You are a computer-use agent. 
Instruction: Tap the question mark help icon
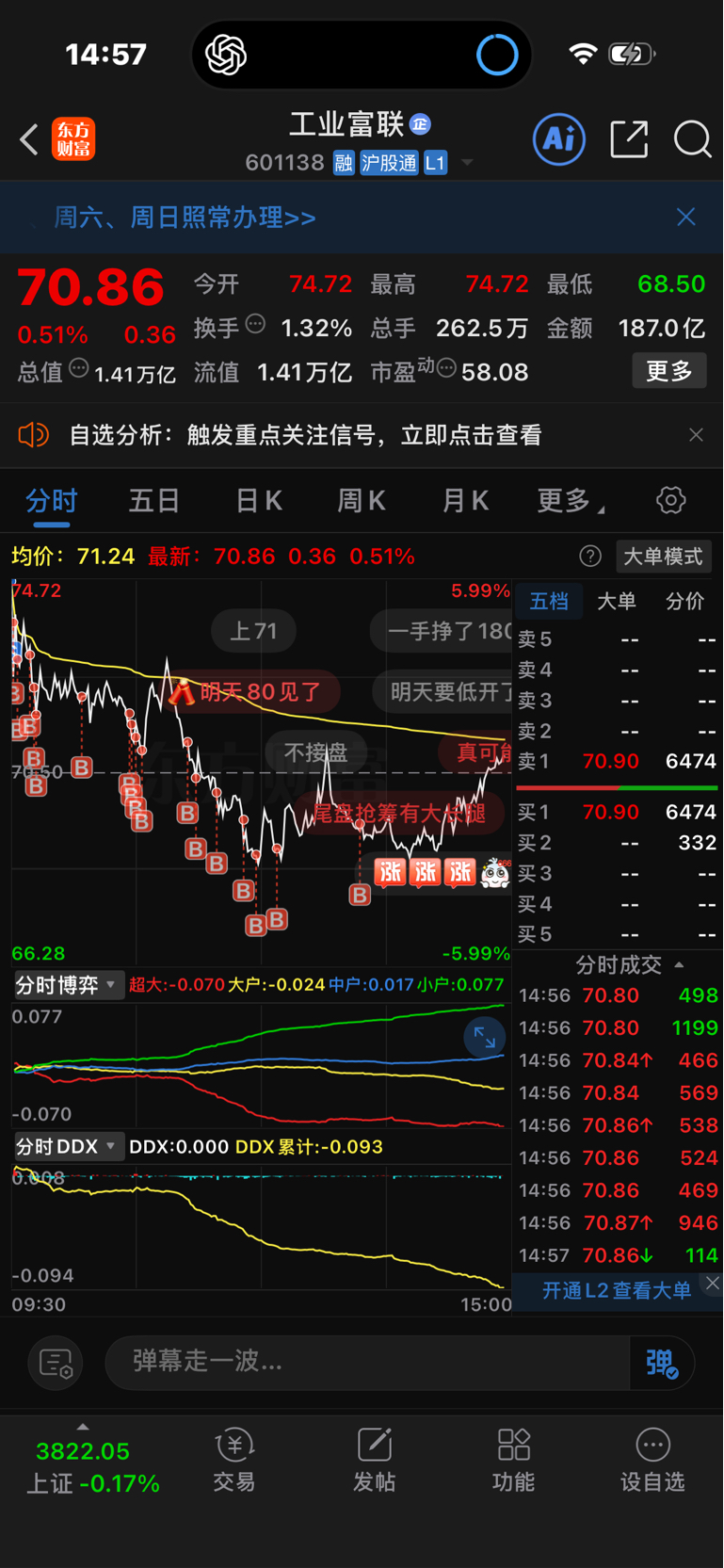pos(590,557)
